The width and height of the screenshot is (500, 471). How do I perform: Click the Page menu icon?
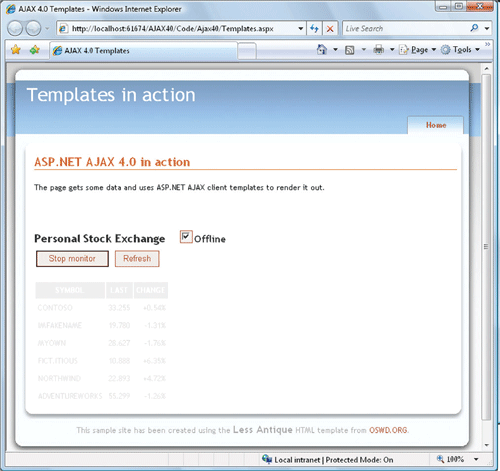click(404, 50)
